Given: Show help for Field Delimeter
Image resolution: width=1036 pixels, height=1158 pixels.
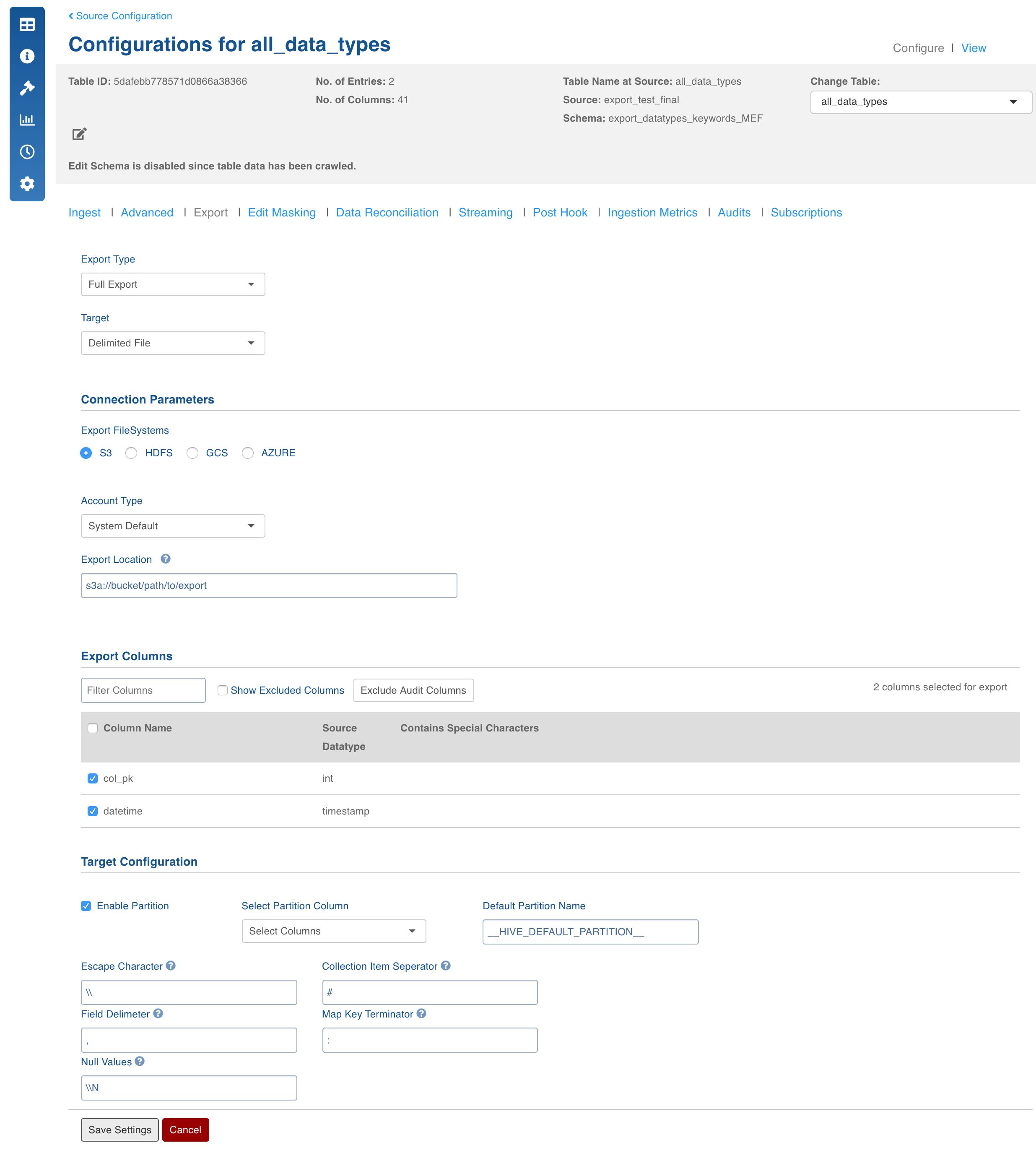Looking at the screenshot, I should click(158, 1013).
